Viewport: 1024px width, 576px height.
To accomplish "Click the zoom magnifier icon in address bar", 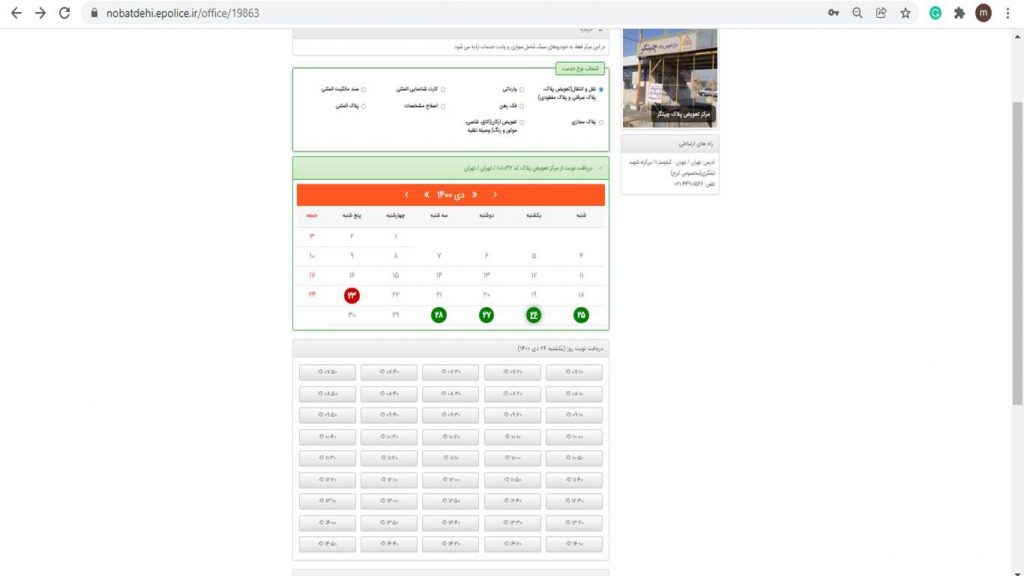I will pyautogui.click(x=857, y=13).
